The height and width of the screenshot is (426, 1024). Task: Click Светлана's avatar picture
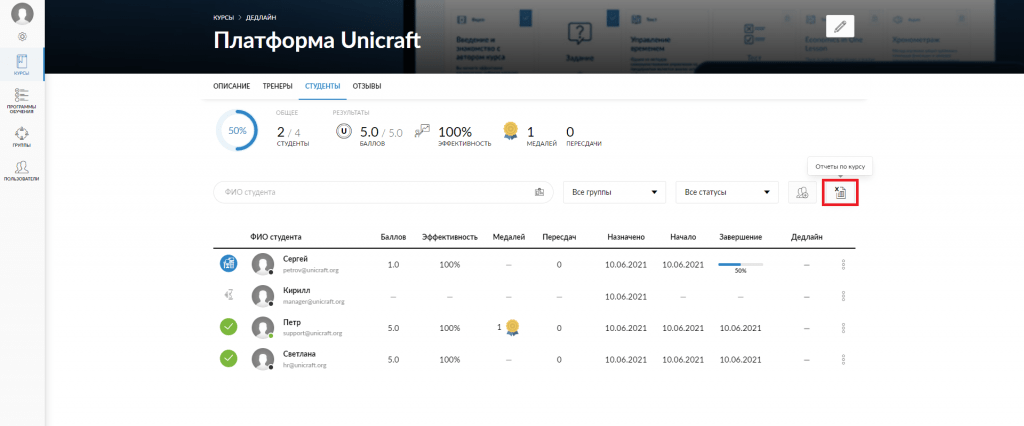263,359
